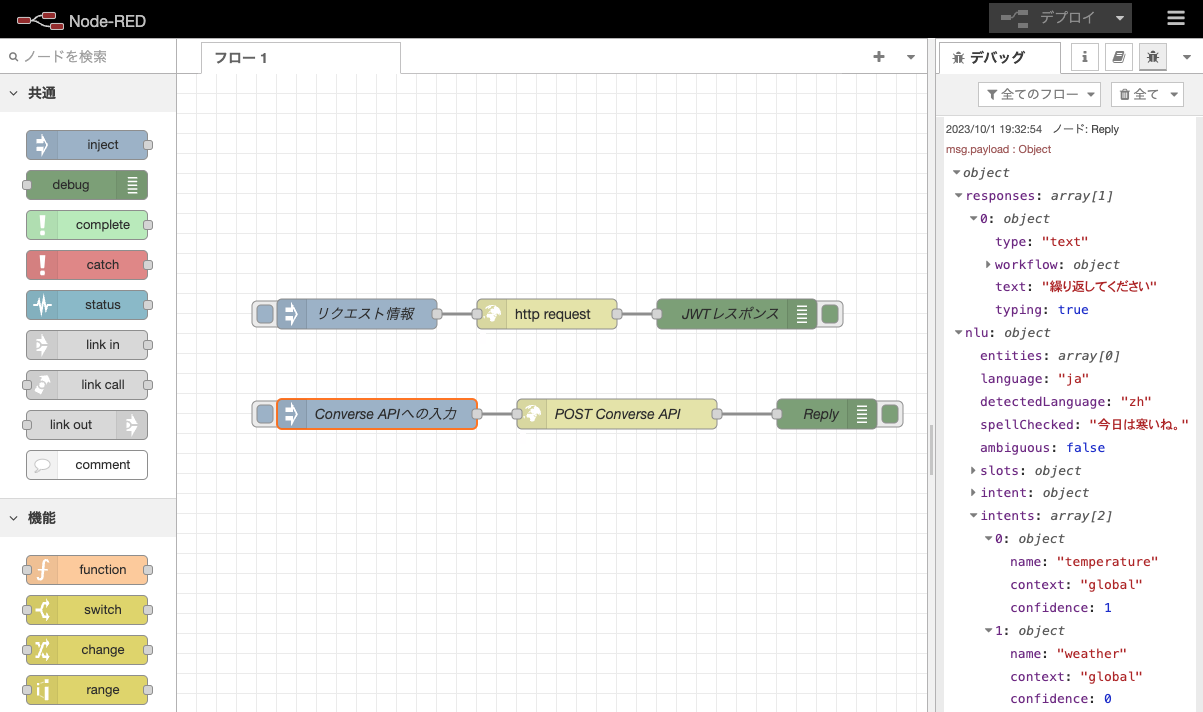This screenshot has height=712, width=1203.
Task: Toggle the Reply debug node output
Action: [889, 414]
